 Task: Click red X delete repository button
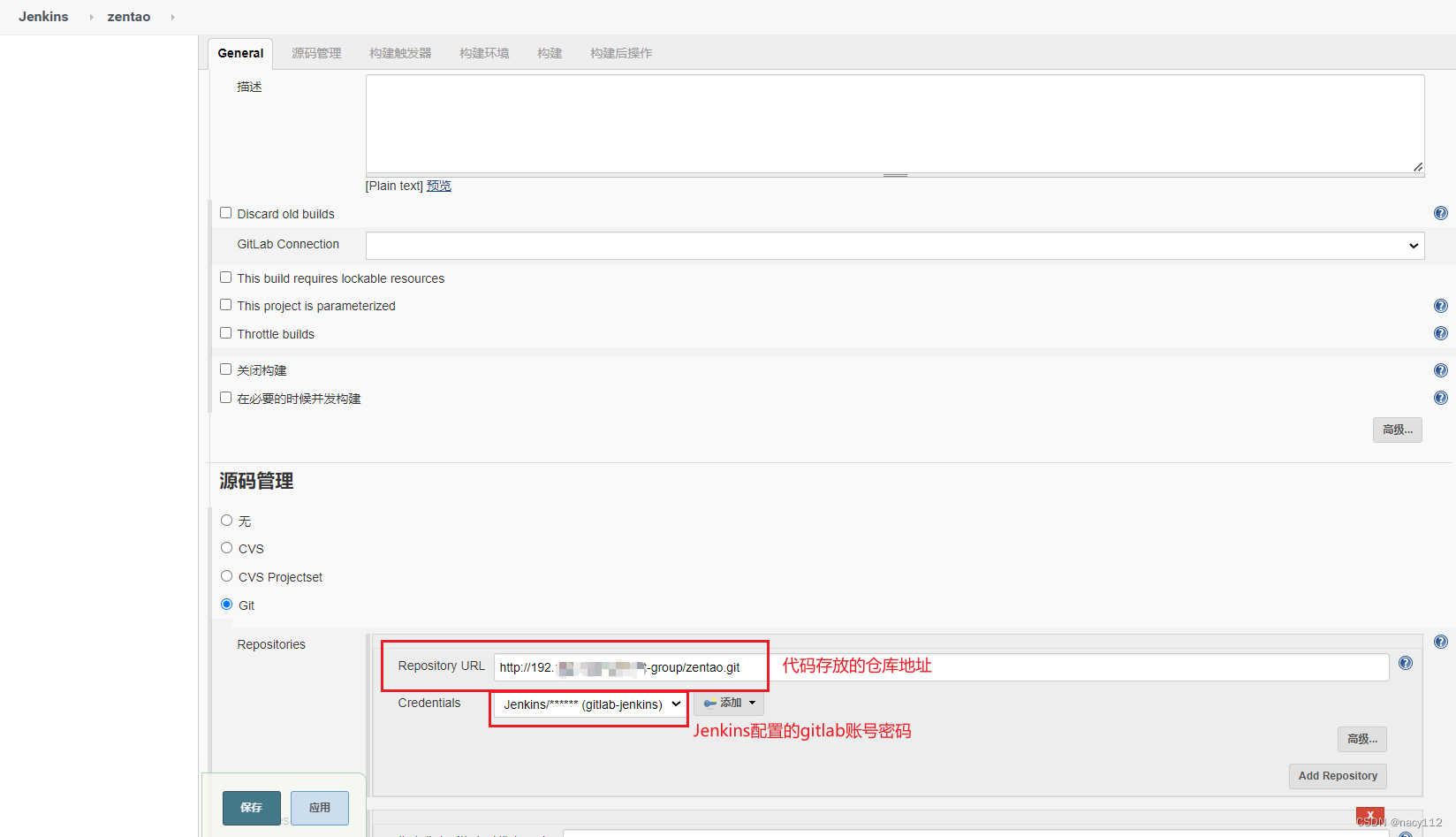pyautogui.click(x=1370, y=815)
